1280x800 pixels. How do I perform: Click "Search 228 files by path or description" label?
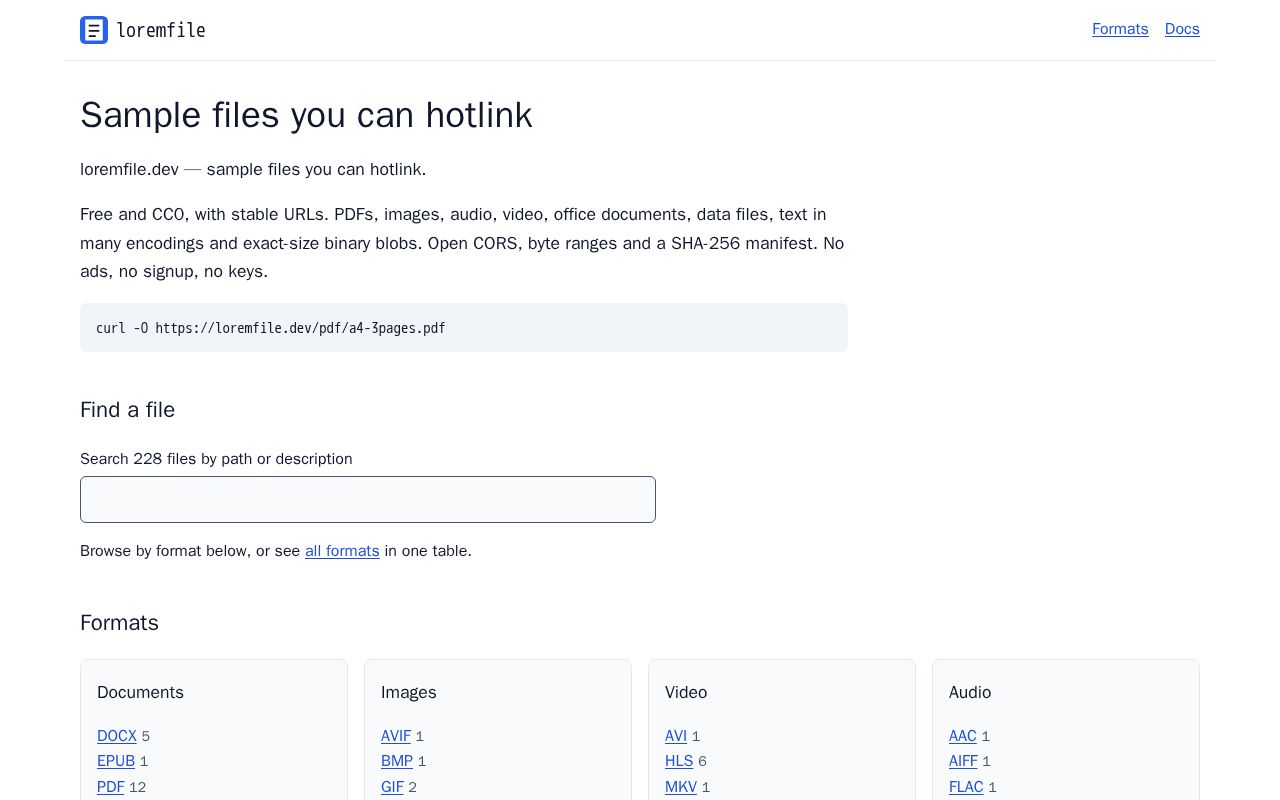[216, 459]
